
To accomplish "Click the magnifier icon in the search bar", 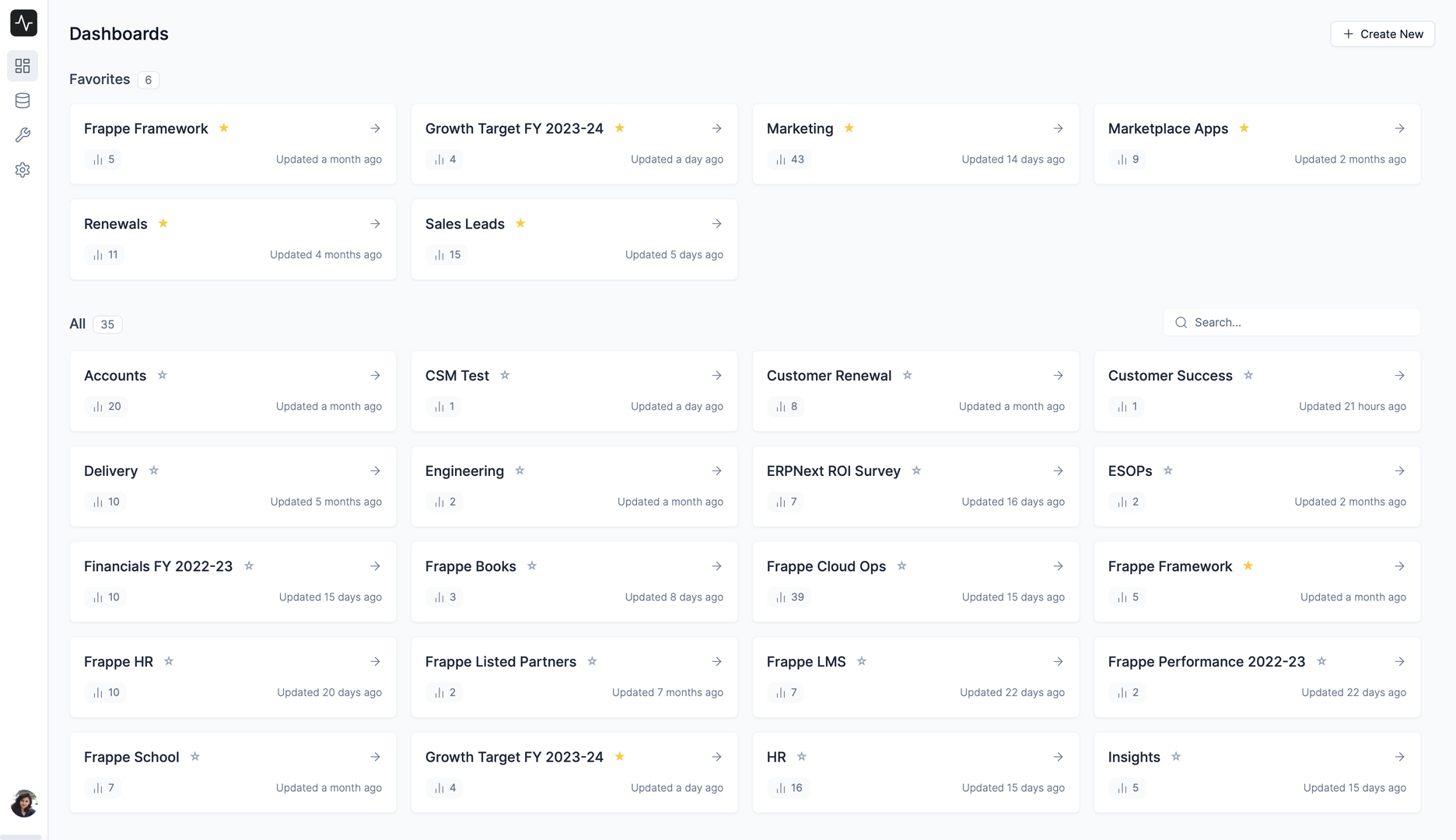I will pos(1181,322).
